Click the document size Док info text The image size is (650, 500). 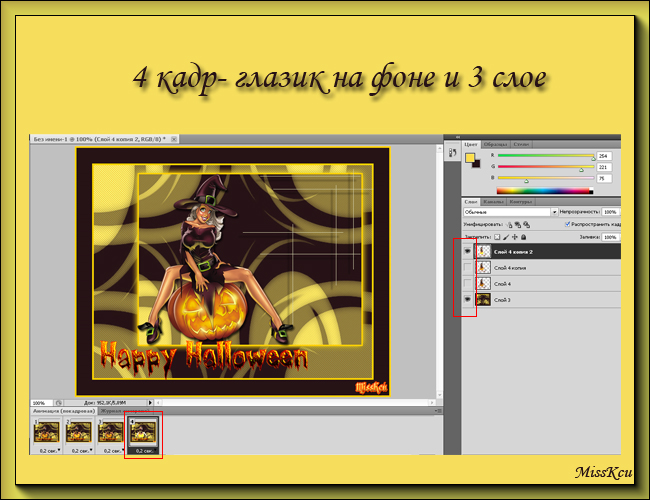pos(105,403)
